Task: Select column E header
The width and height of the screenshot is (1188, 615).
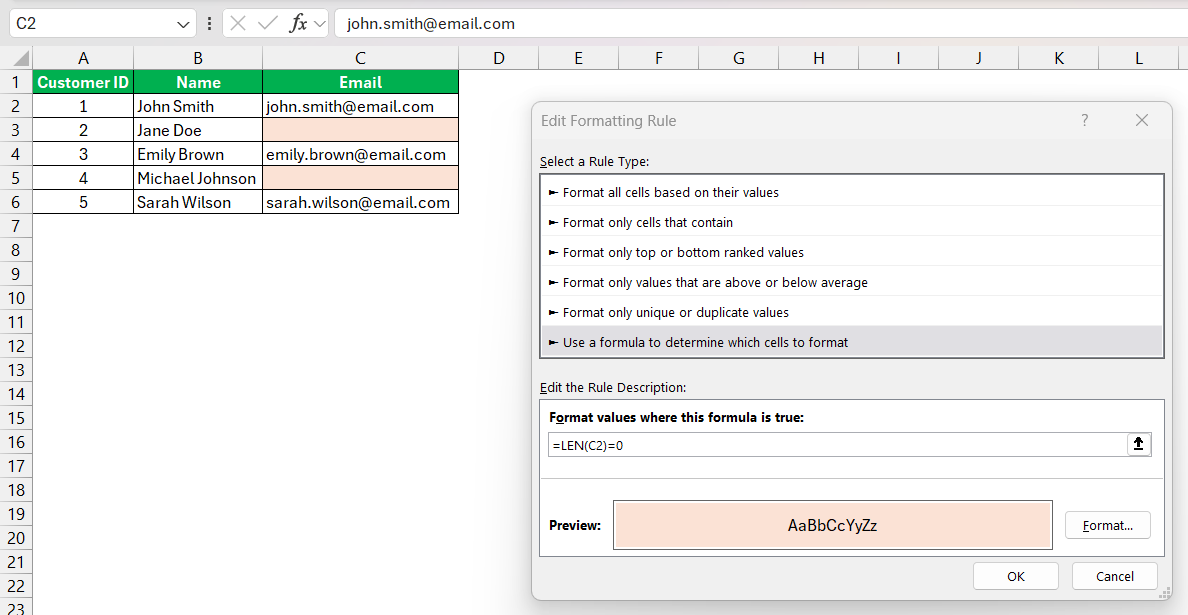Action: click(578, 58)
